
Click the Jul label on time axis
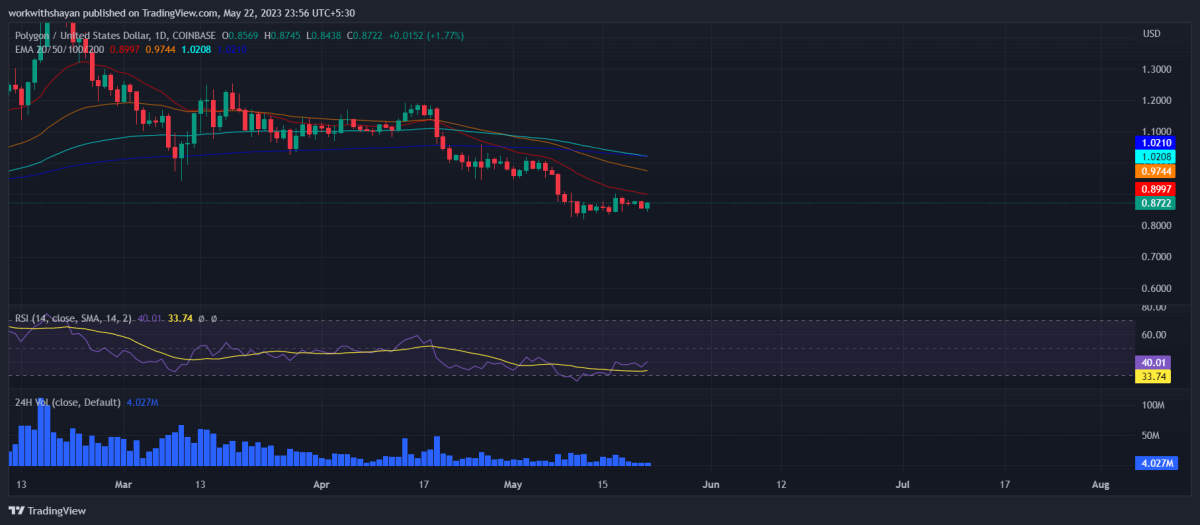pos(902,484)
